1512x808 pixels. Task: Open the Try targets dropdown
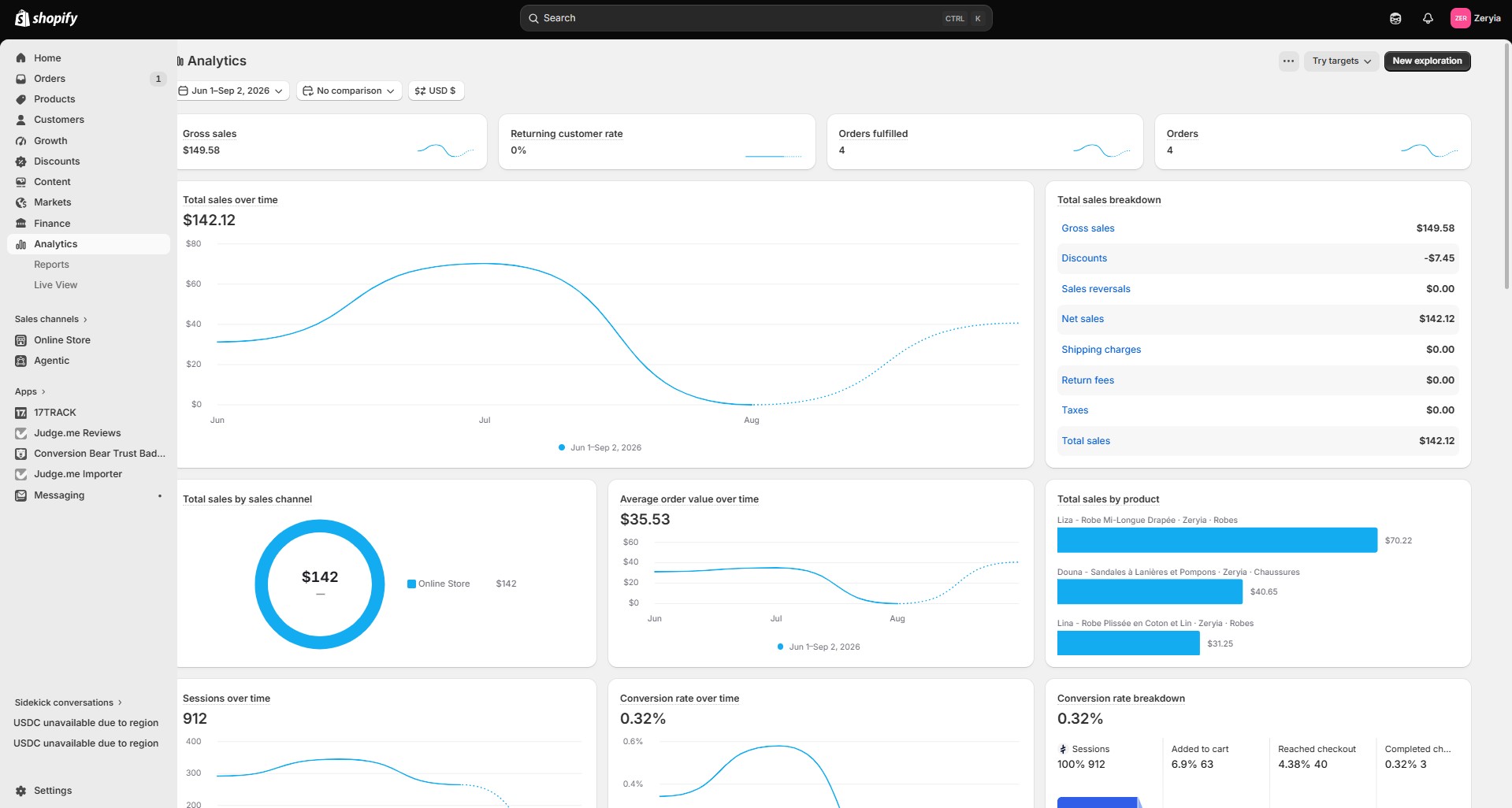(1341, 61)
